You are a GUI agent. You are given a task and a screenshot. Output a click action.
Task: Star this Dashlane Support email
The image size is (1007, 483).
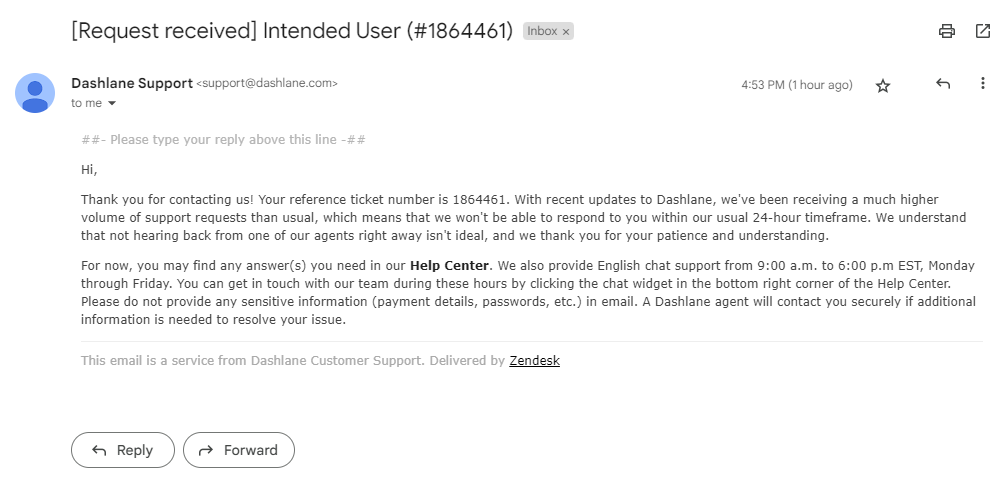tap(883, 86)
